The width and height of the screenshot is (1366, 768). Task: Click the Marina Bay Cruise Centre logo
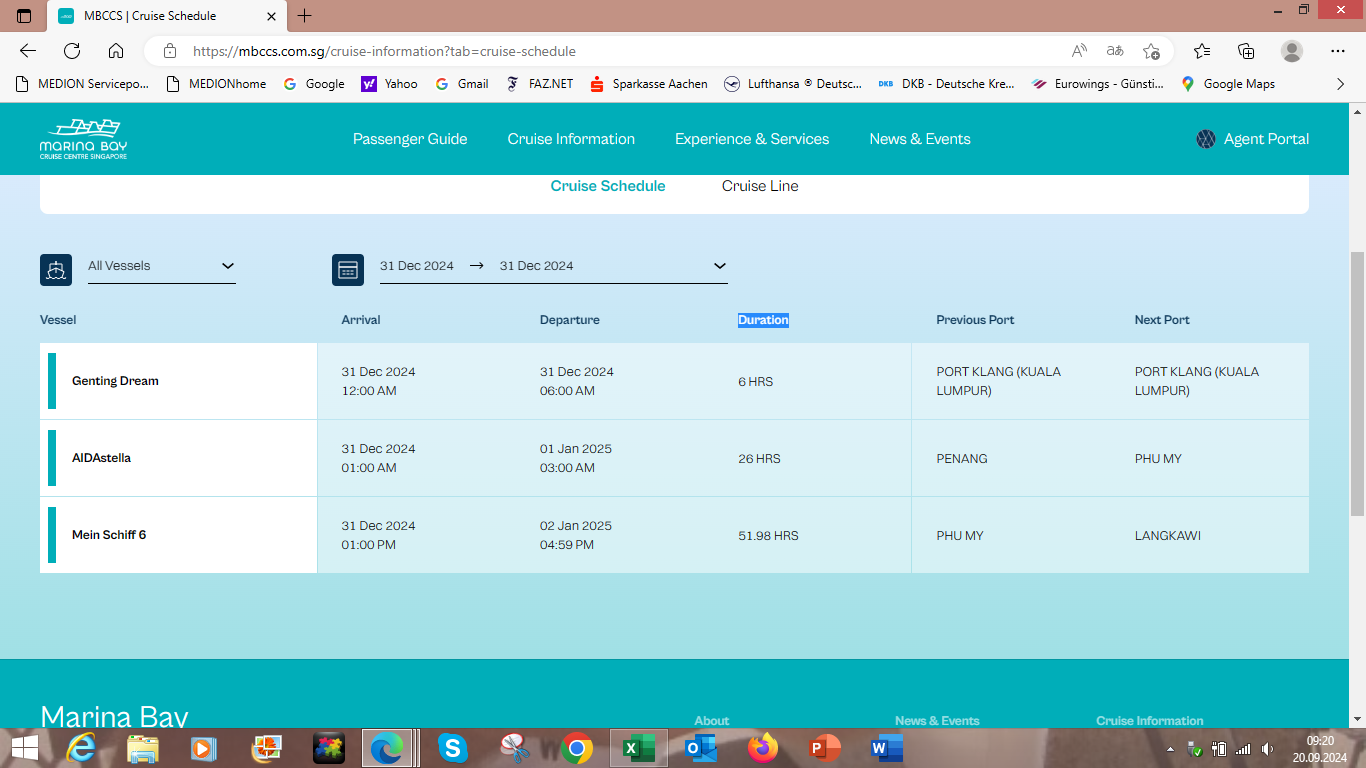(x=83, y=139)
